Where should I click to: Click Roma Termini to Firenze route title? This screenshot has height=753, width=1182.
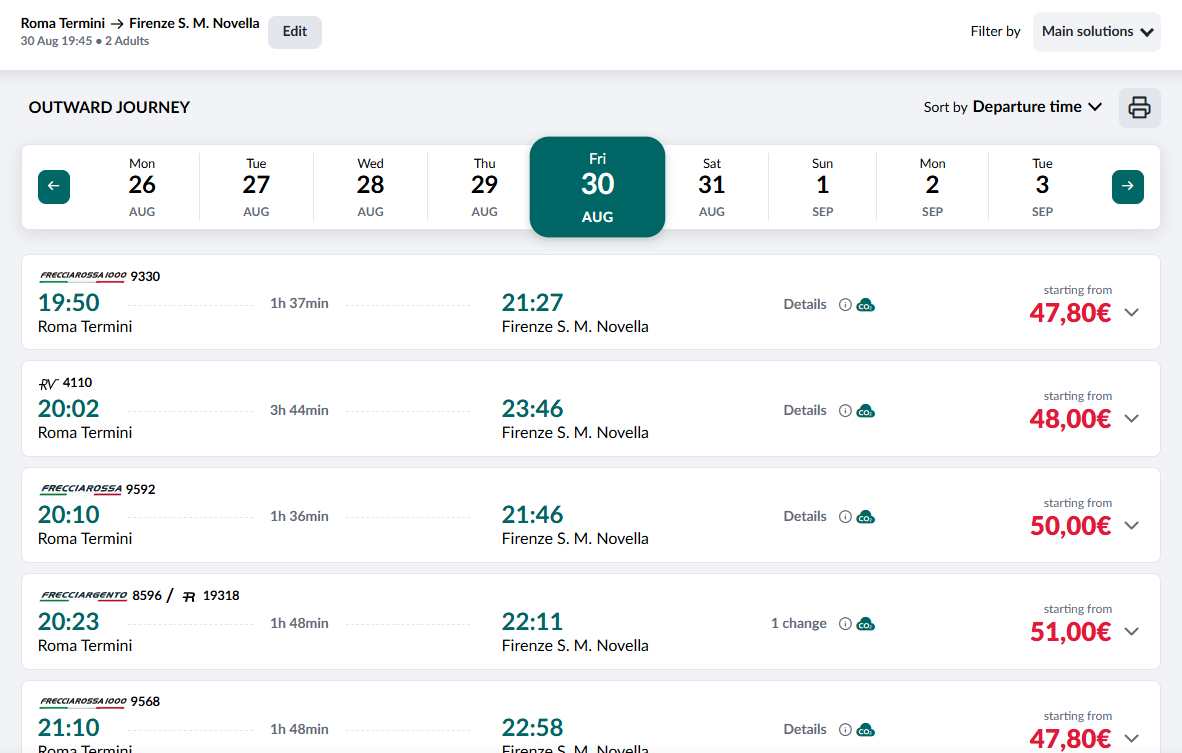[x=140, y=23]
